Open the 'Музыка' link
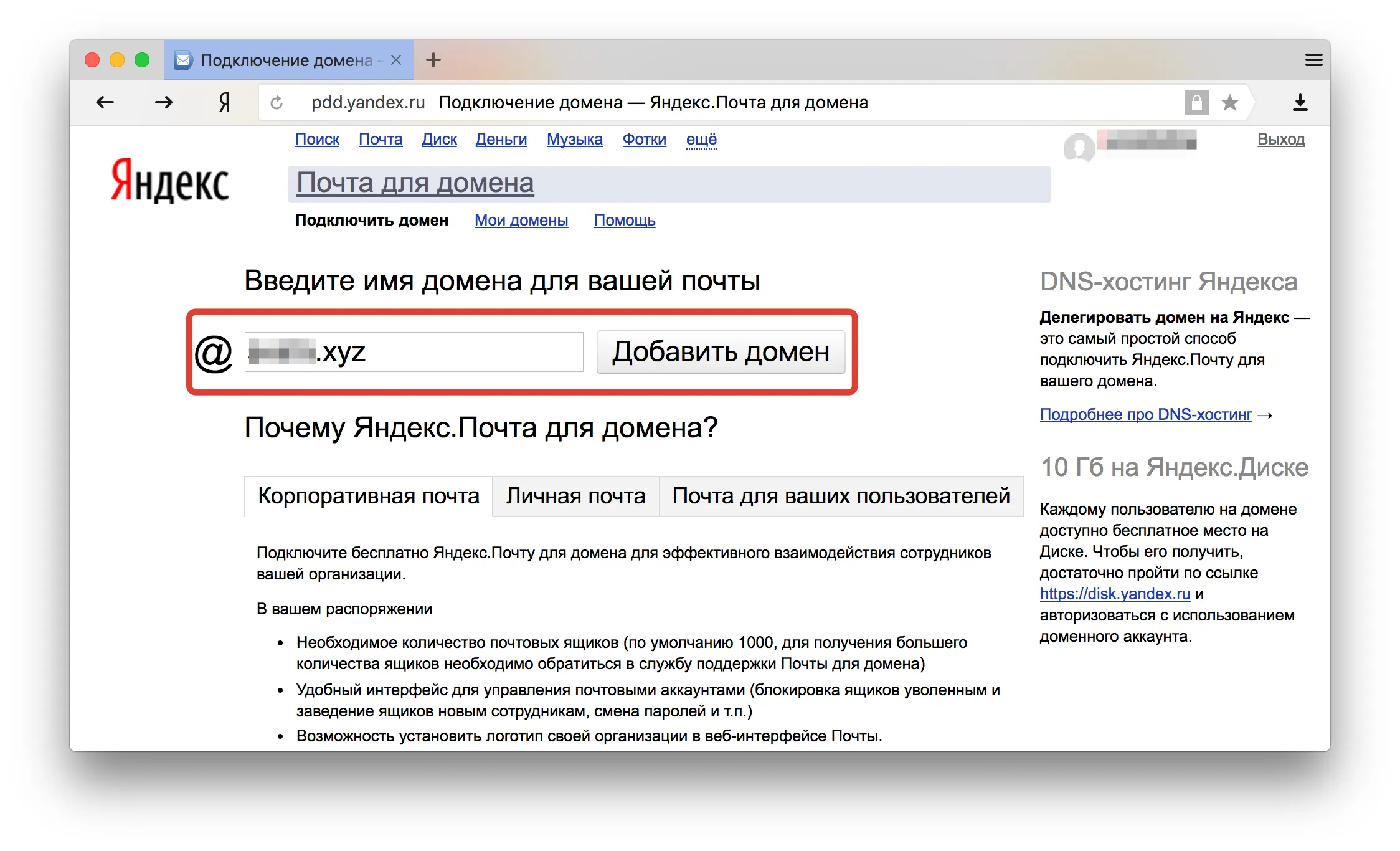 coord(575,139)
